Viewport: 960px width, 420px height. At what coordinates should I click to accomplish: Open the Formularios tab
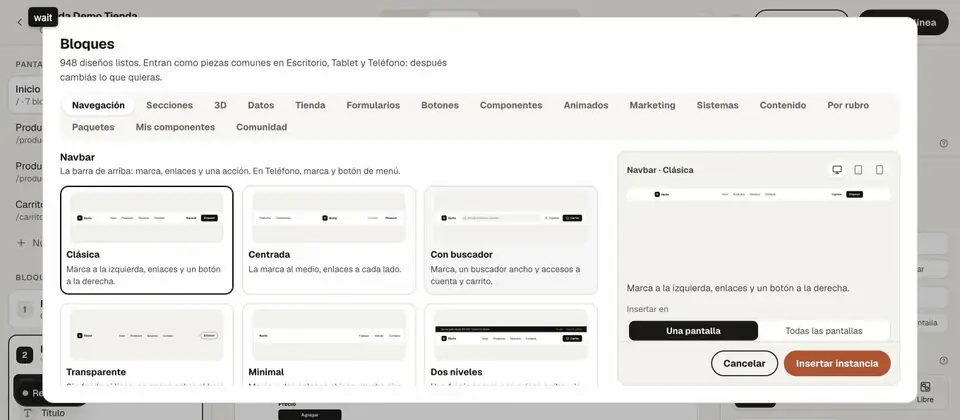[x=373, y=105]
